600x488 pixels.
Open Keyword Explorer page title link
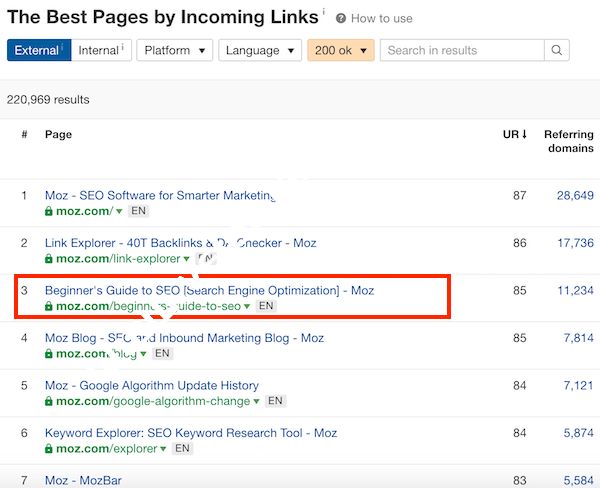tap(190, 433)
